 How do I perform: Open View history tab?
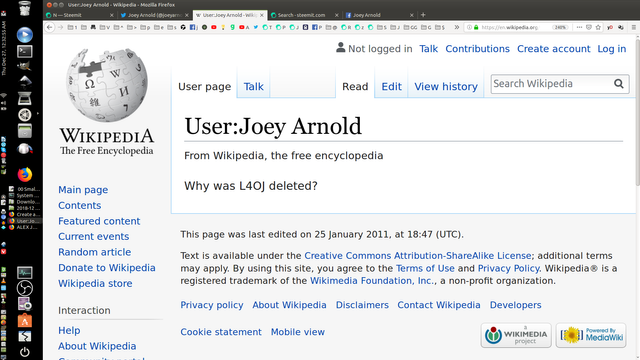(x=446, y=87)
